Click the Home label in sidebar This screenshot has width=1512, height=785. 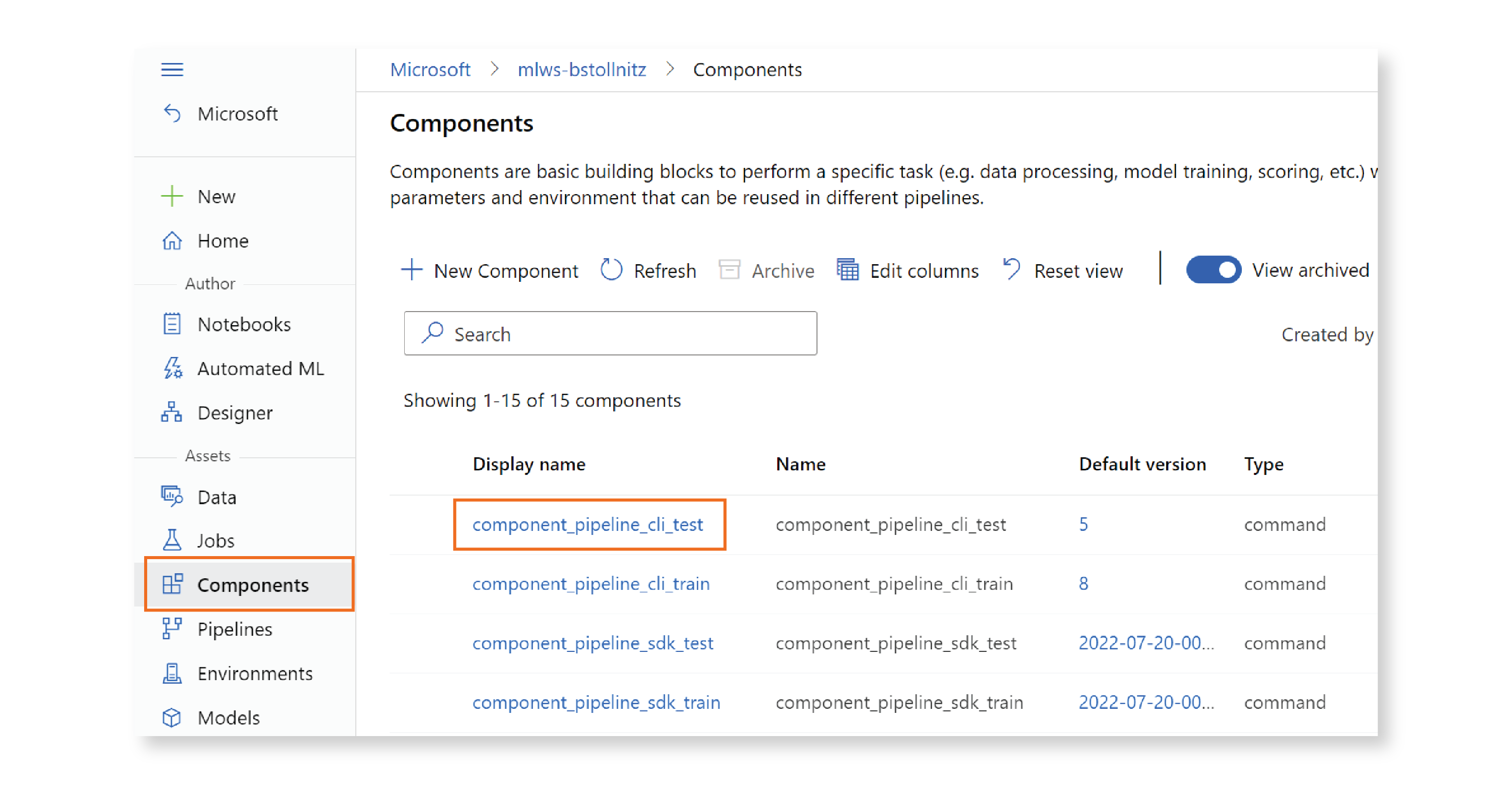[223, 240]
